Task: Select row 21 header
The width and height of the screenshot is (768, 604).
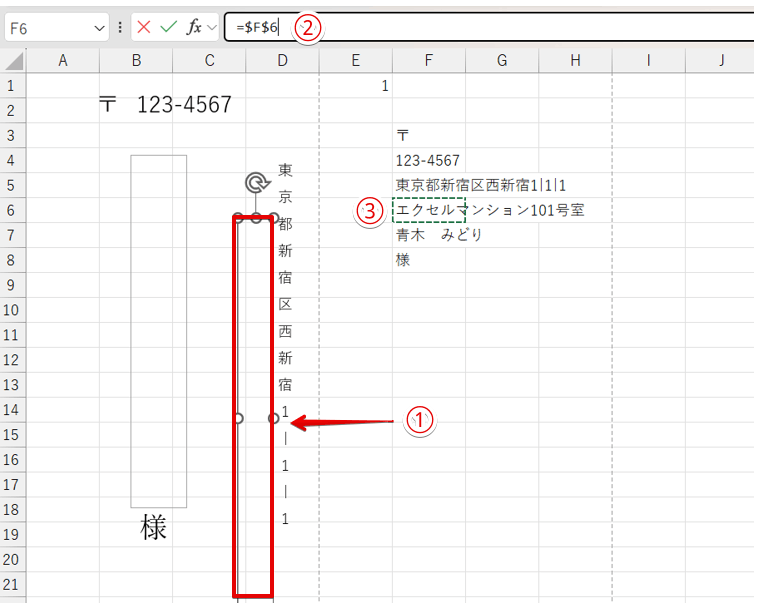Action: [11, 584]
